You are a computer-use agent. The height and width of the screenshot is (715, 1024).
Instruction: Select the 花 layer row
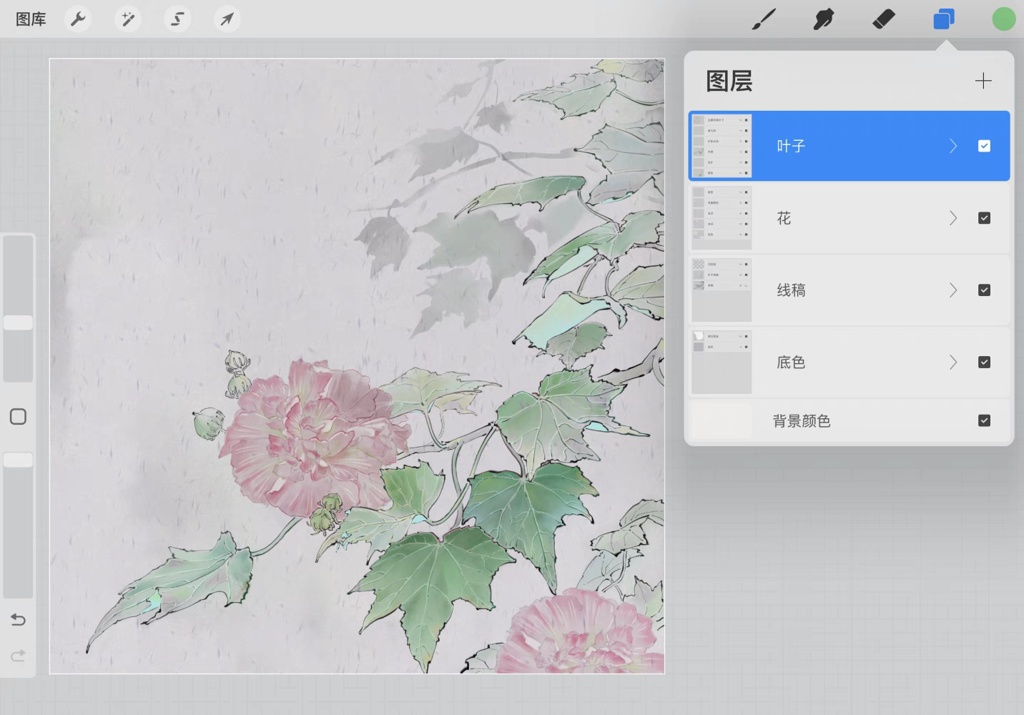(x=850, y=218)
